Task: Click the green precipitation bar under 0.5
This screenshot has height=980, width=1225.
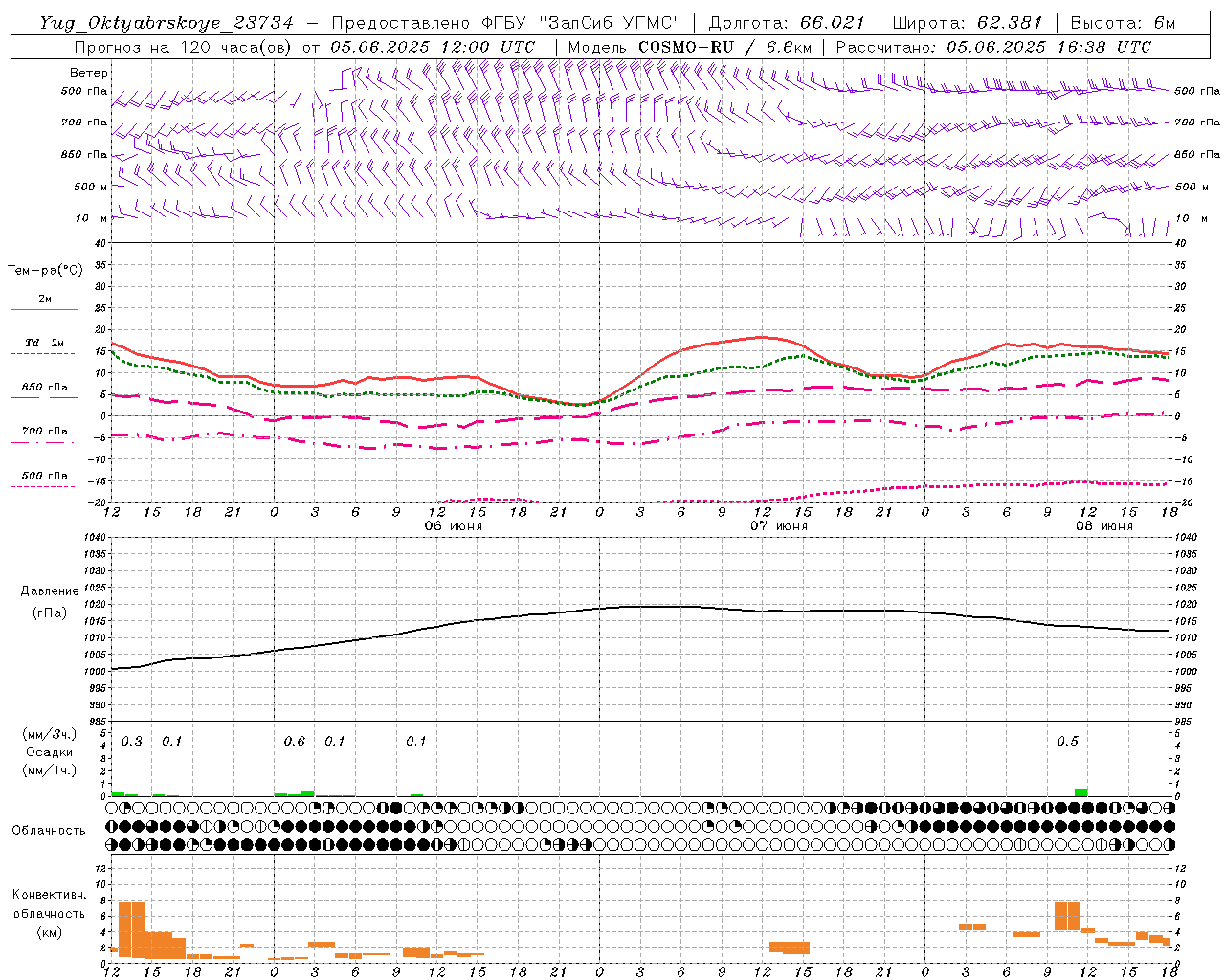Action: (1080, 791)
